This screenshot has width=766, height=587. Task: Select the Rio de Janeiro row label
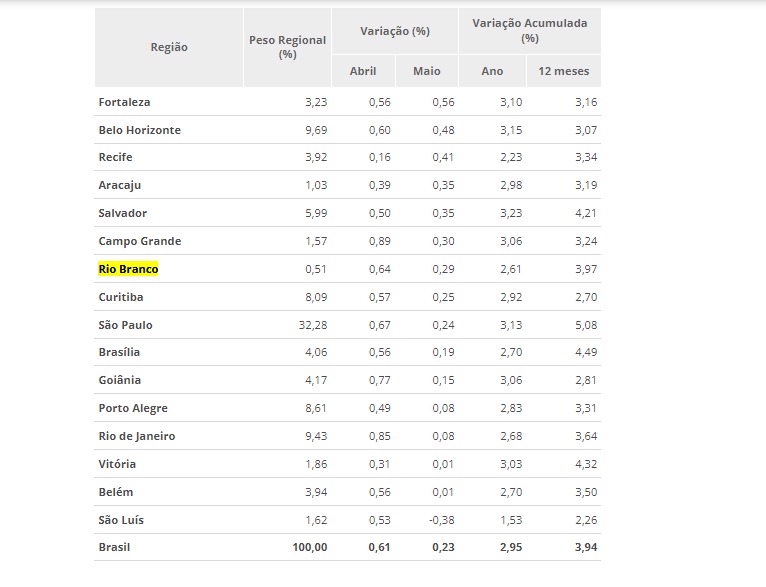[x=136, y=436]
